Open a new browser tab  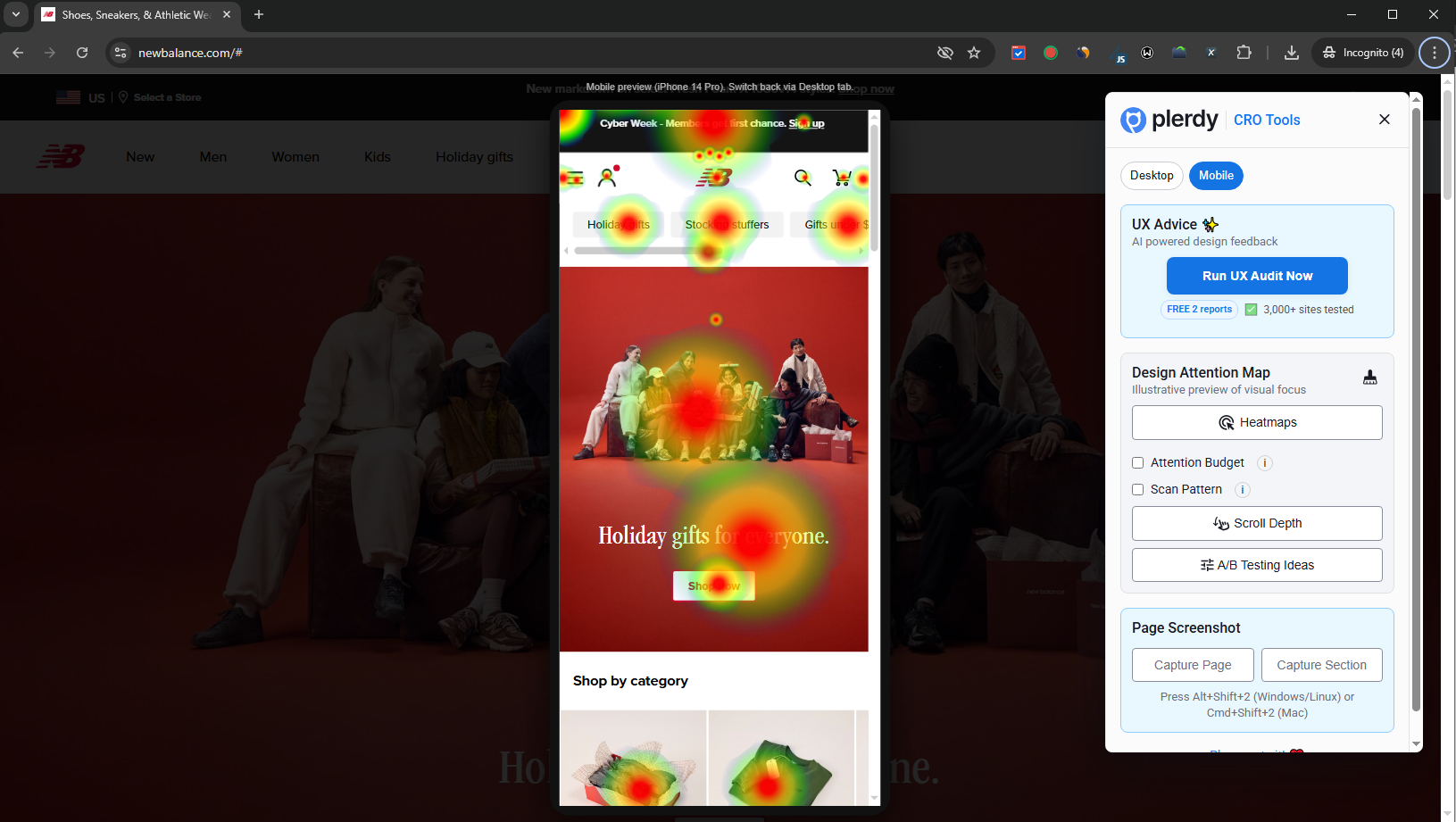tap(259, 14)
